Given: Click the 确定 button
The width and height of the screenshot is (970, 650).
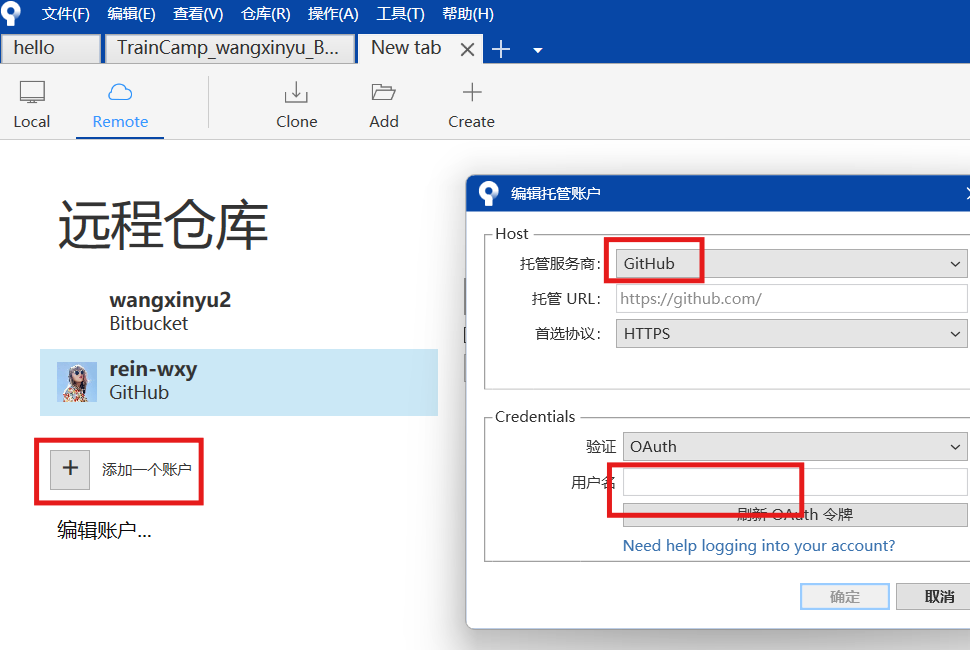Looking at the screenshot, I should [x=844, y=596].
